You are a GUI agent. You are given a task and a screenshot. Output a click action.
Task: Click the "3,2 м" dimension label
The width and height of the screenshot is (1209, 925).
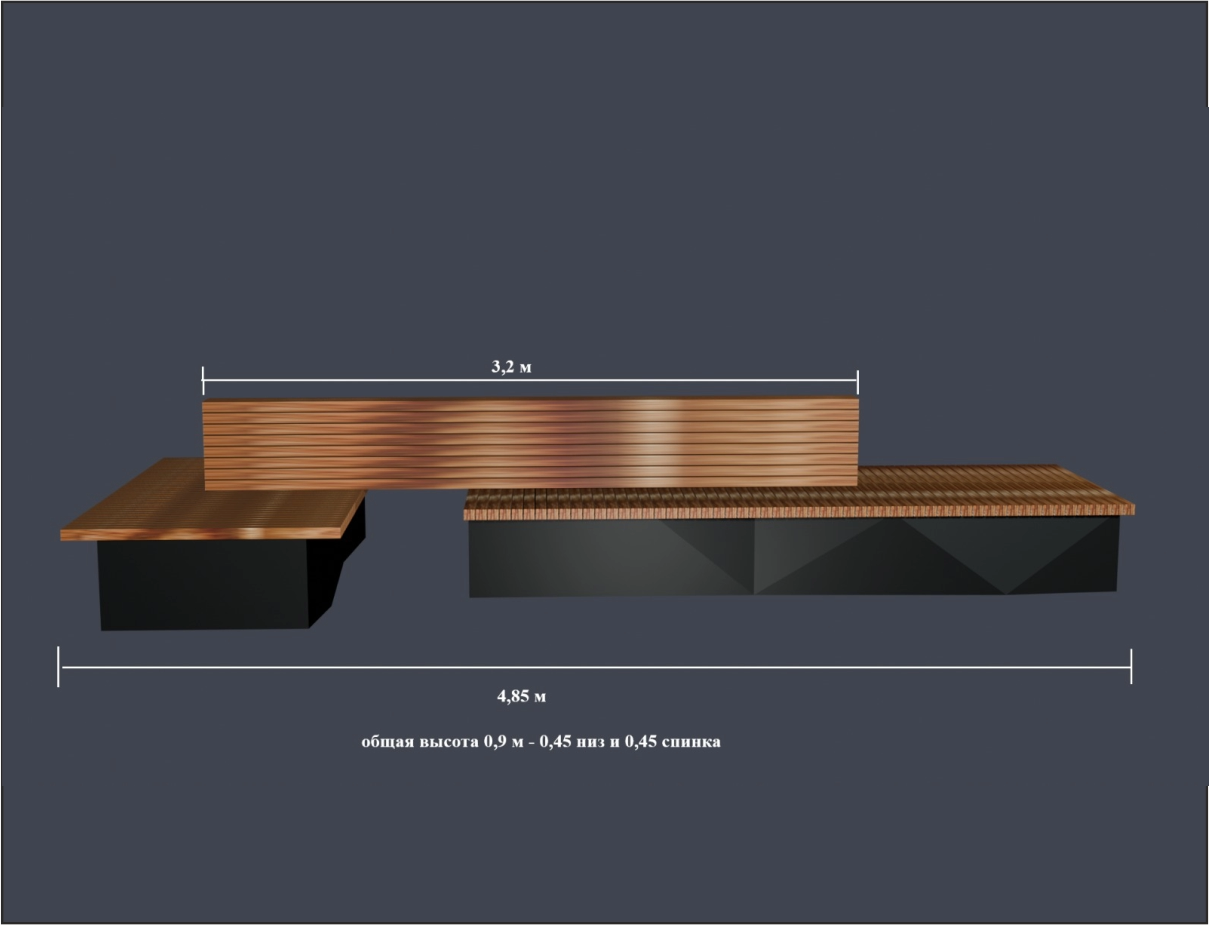click(511, 367)
